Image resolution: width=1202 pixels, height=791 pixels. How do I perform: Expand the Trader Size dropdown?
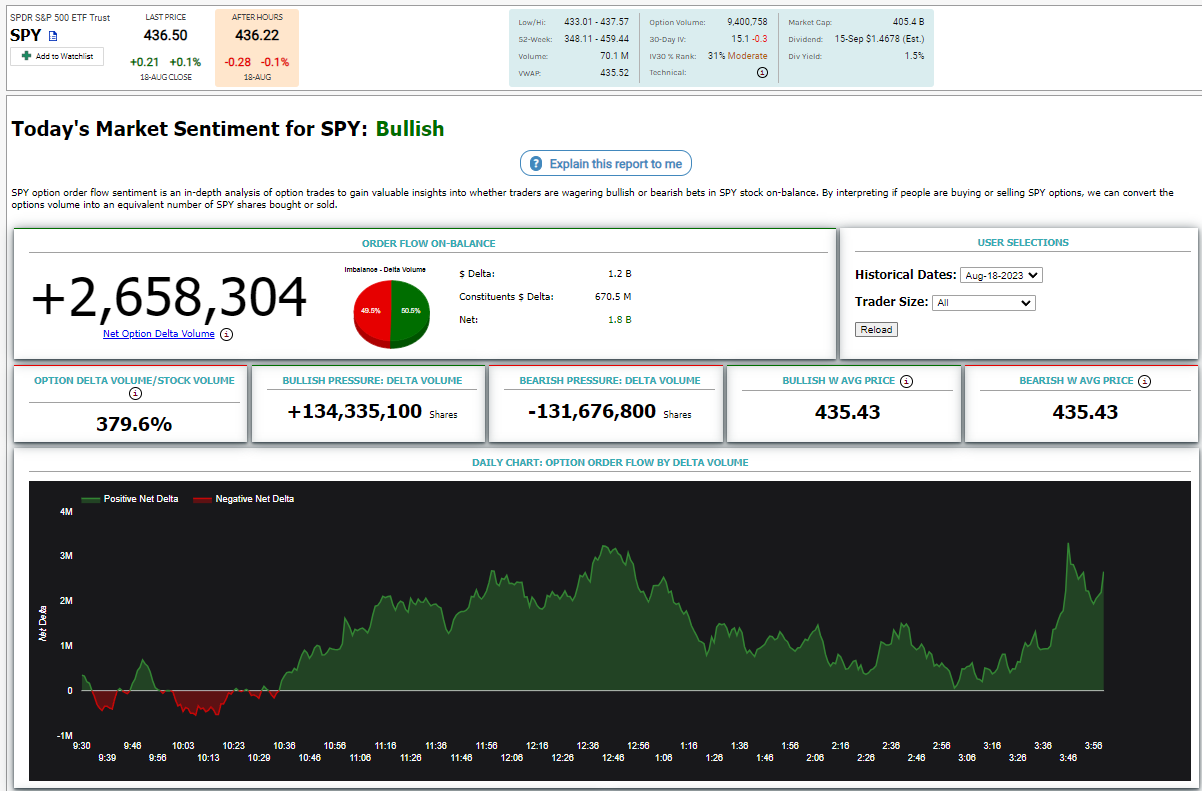[983, 302]
